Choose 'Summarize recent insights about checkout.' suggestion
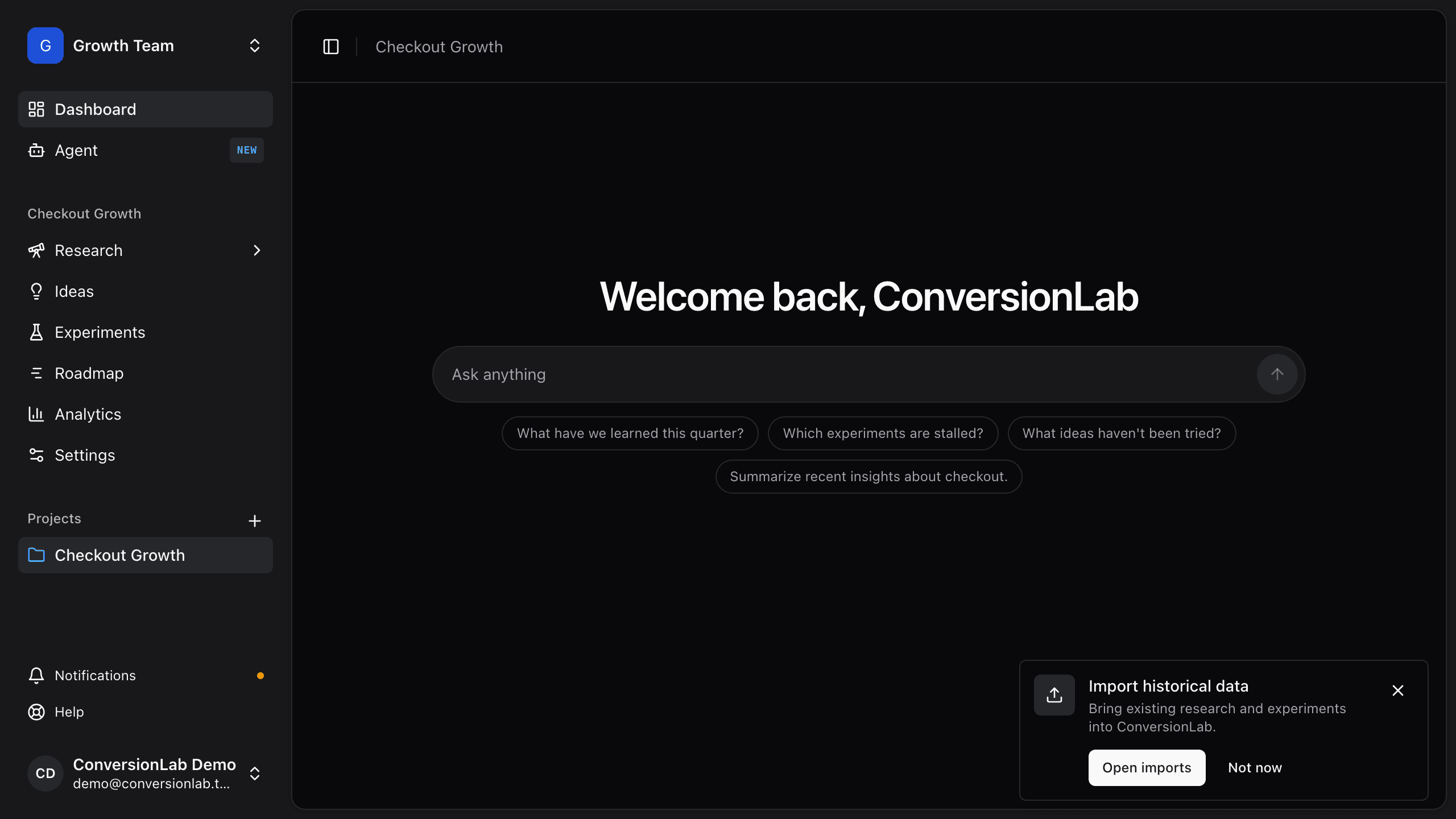This screenshot has height=819, width=1456. point(868,477)
